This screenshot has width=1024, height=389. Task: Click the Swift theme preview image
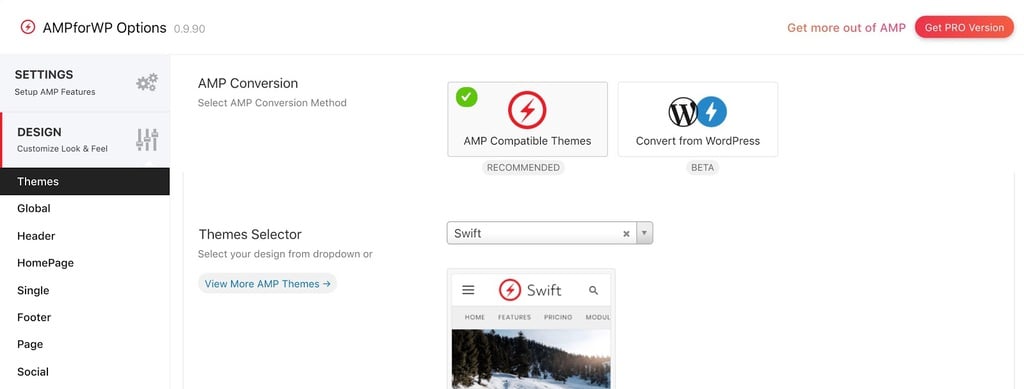pyautogui.click(x=531, y=329)
